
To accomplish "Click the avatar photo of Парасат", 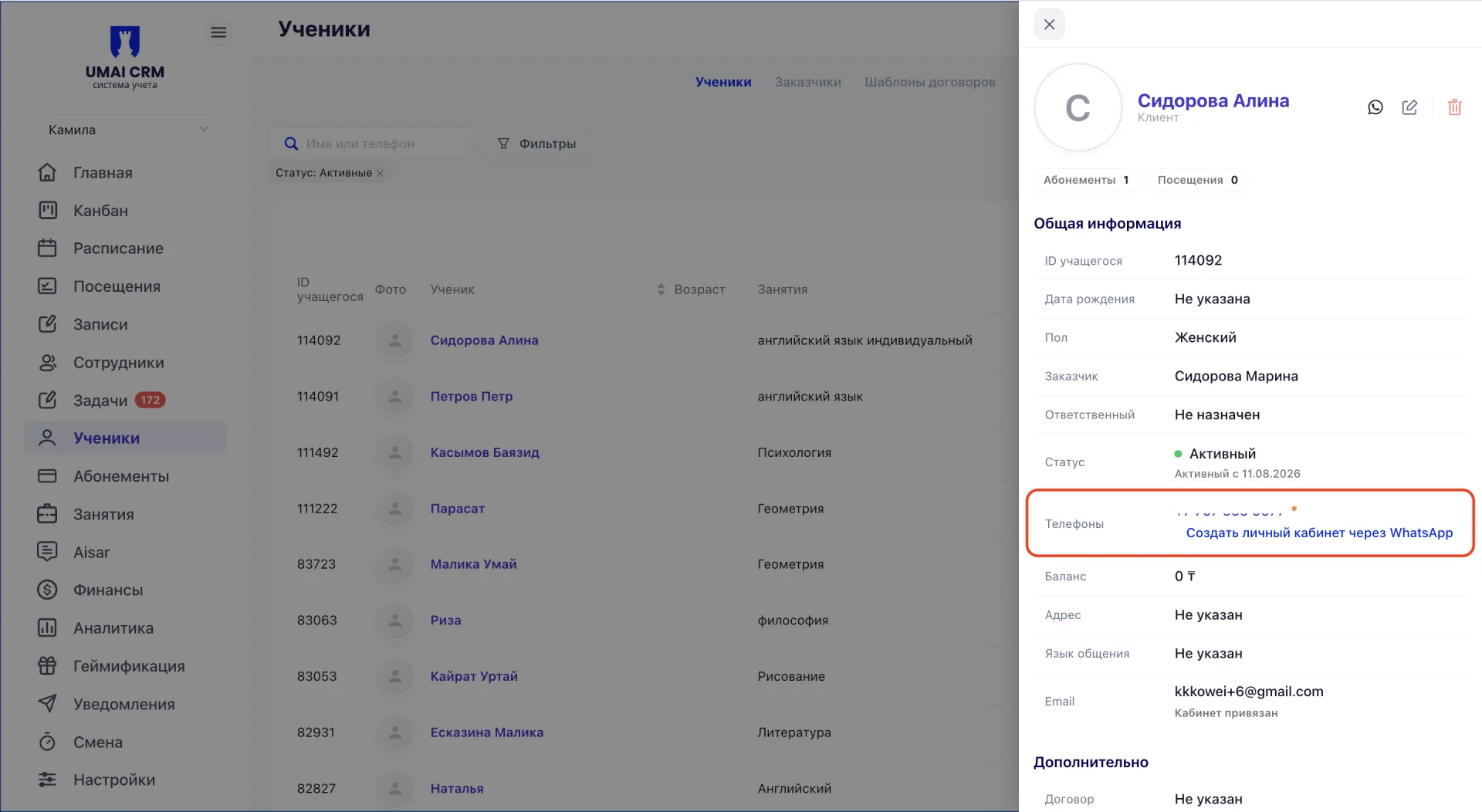I will tap(394, 509).
